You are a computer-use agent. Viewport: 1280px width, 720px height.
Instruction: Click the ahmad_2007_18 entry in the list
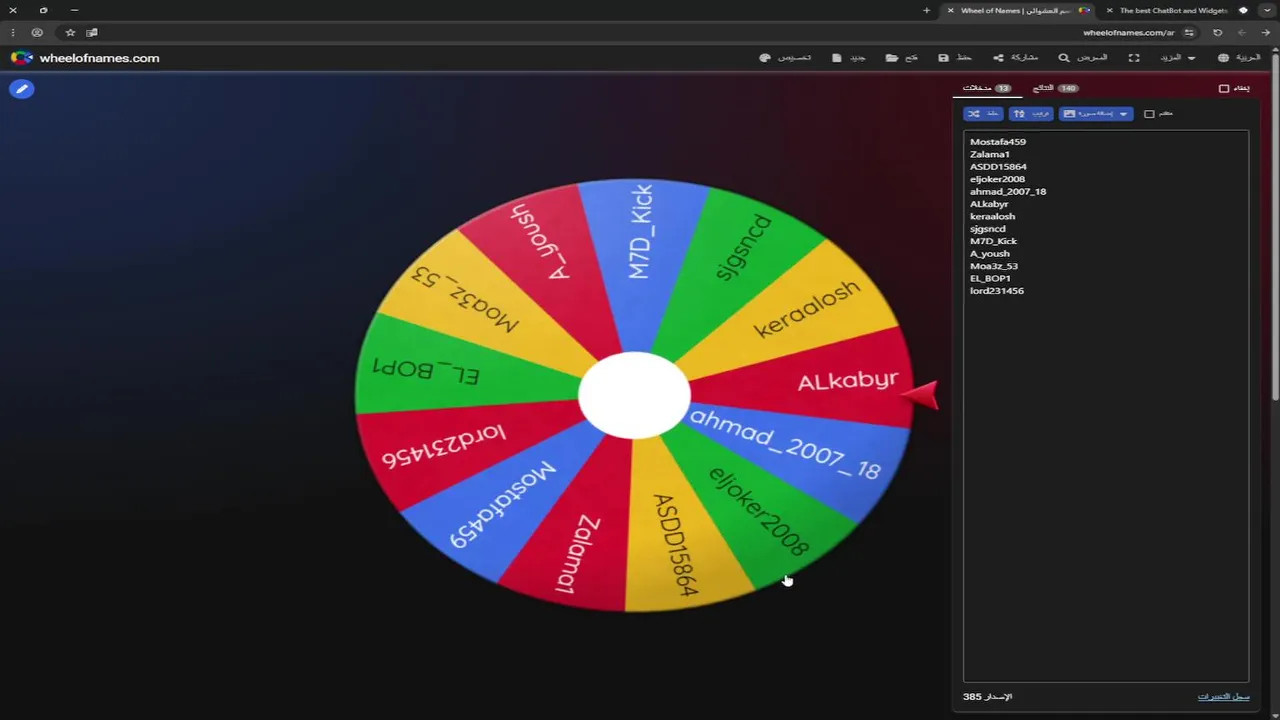click(x=1008, y=191)
